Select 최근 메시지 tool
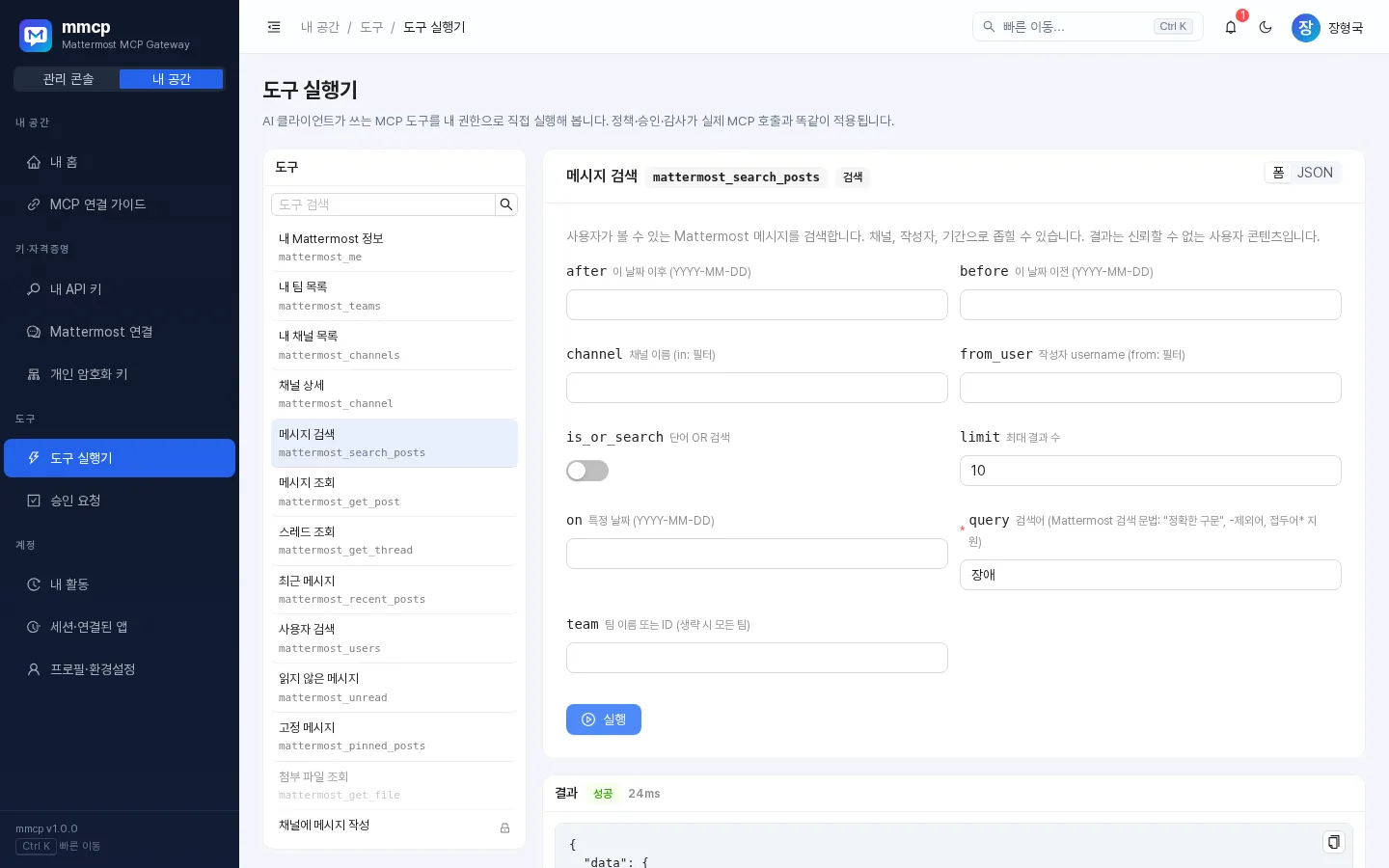The height and width of the screenshot is (868, 1389). pos(395,589)
